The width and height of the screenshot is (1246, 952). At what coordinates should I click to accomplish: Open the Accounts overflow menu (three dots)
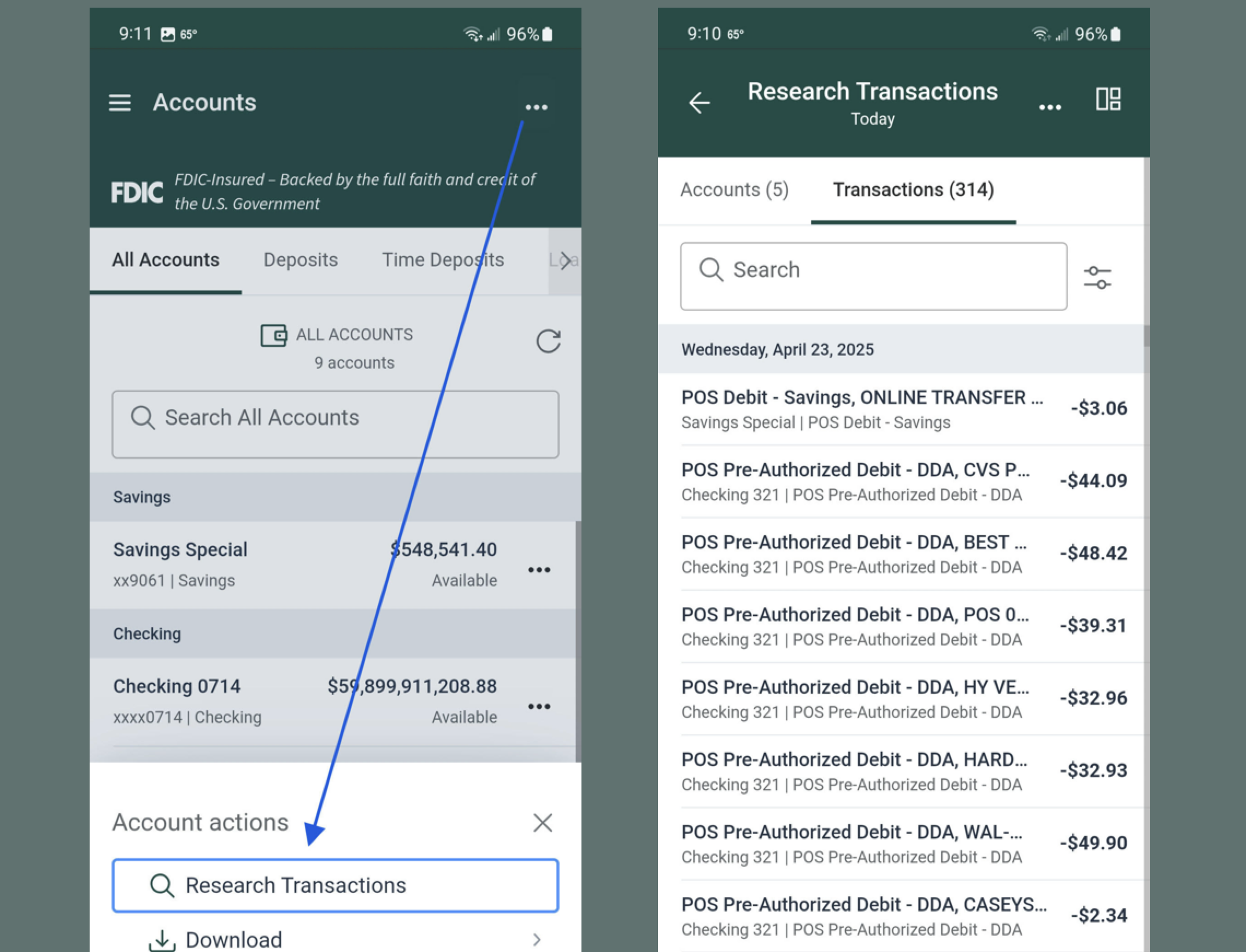pyautogui.click(x=536, y=107)
